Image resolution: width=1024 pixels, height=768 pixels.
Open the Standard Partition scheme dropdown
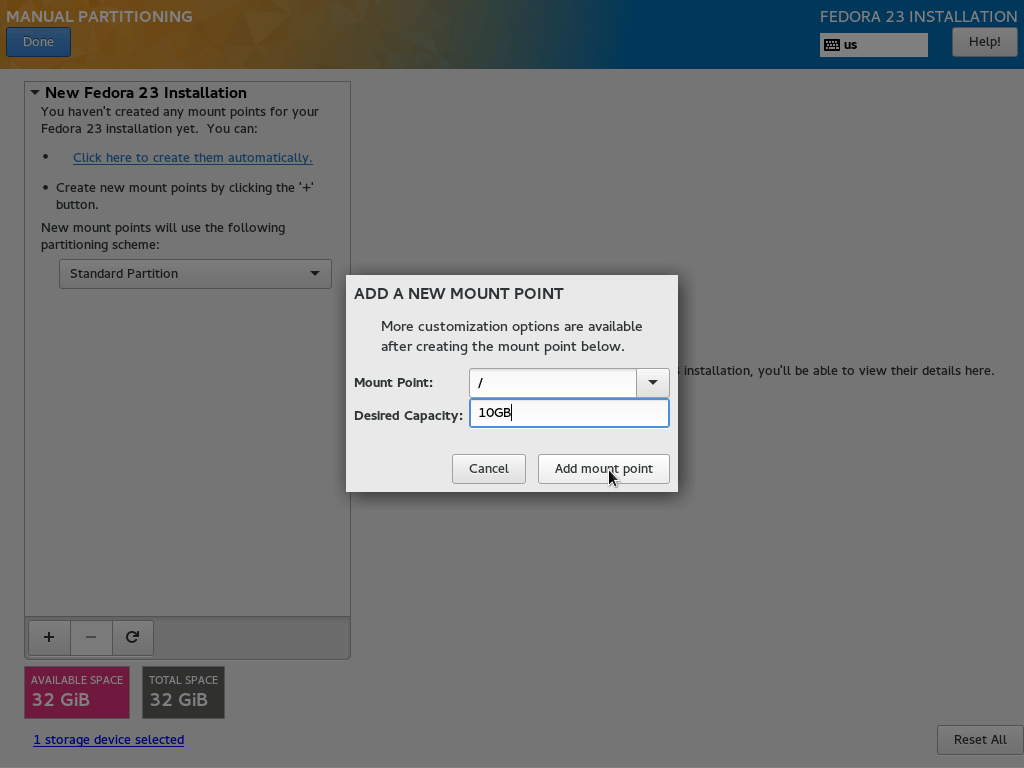coord(195,274)
